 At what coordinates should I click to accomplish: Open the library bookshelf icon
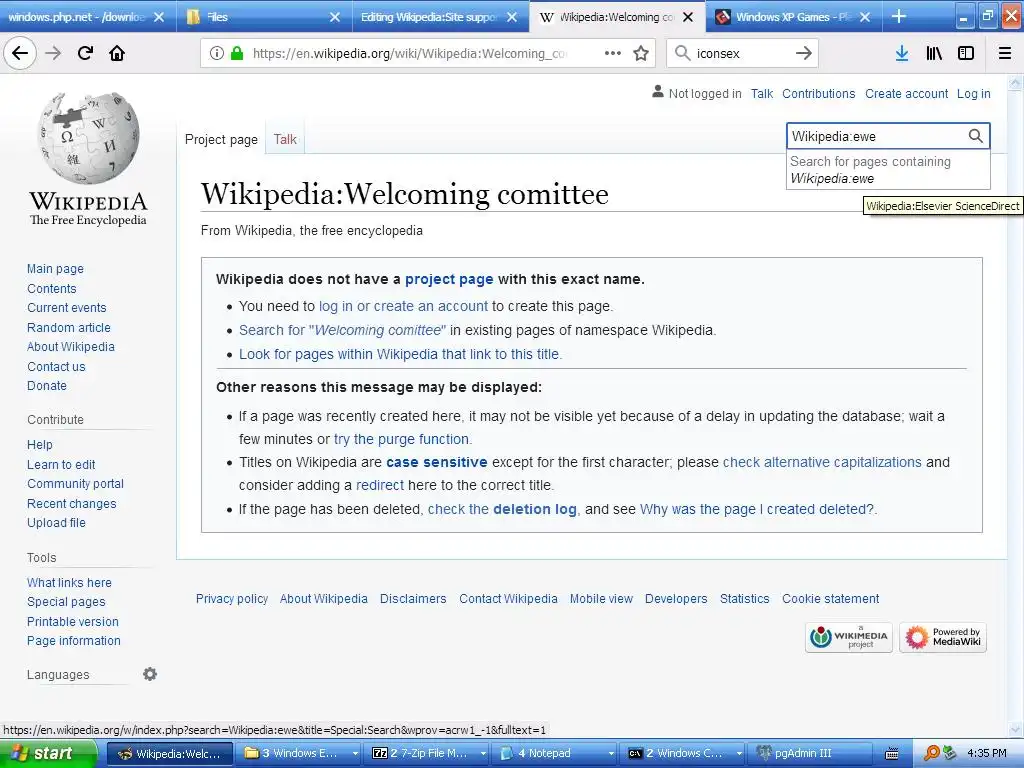point(934,54)
